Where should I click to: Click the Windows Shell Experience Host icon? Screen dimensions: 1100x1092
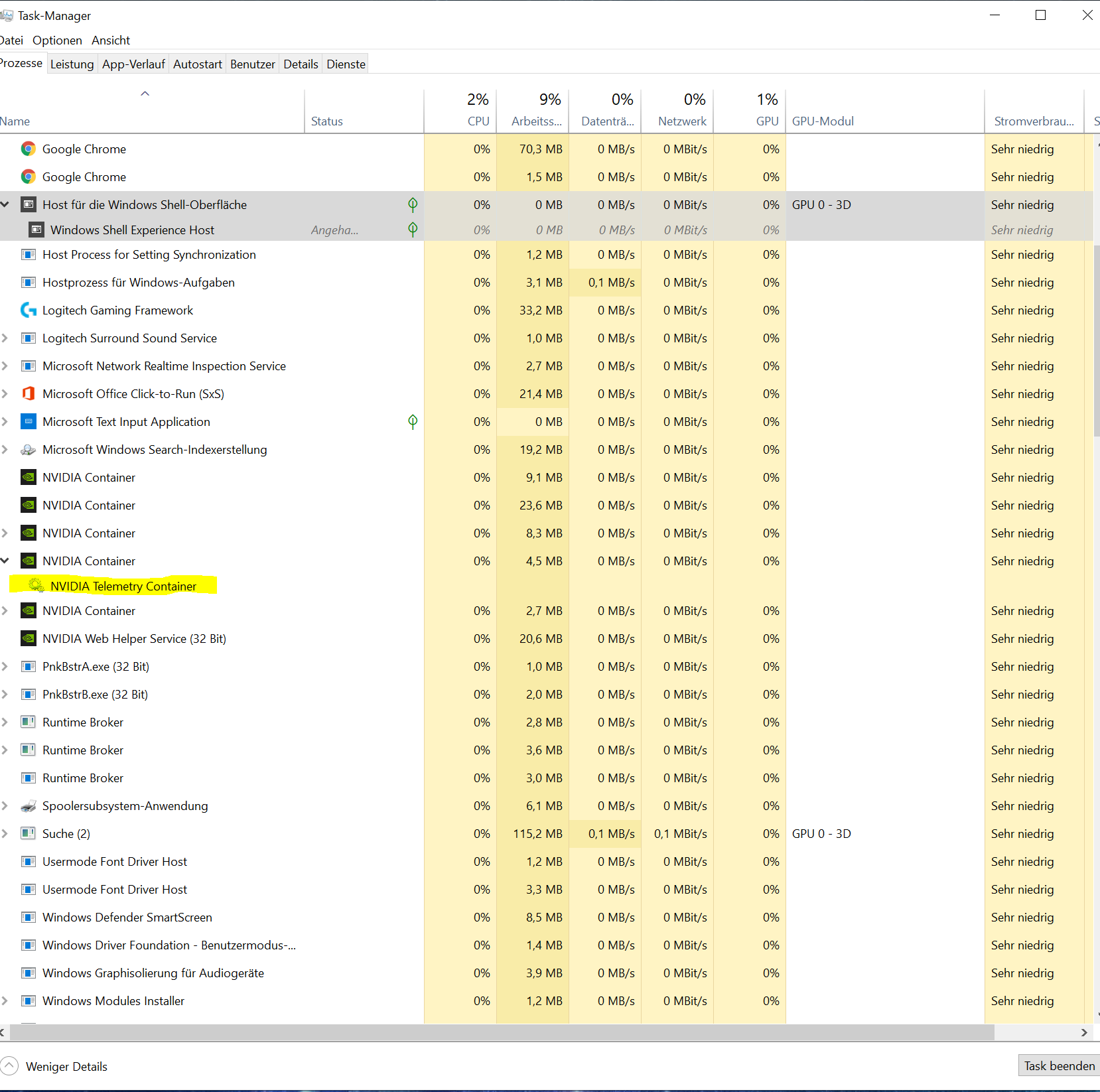(36, 230)
